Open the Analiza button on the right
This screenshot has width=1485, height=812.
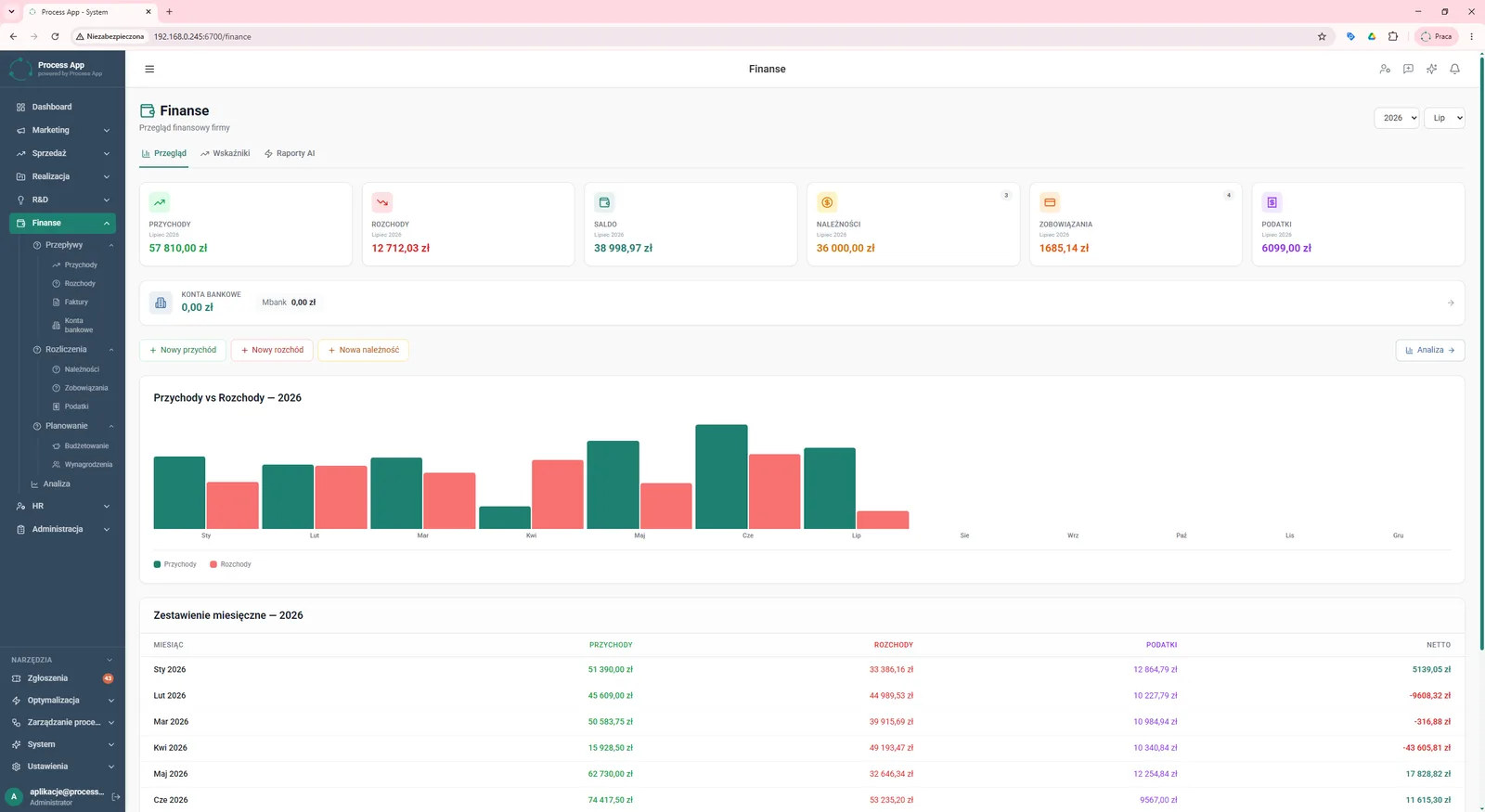click(1430, 350)
